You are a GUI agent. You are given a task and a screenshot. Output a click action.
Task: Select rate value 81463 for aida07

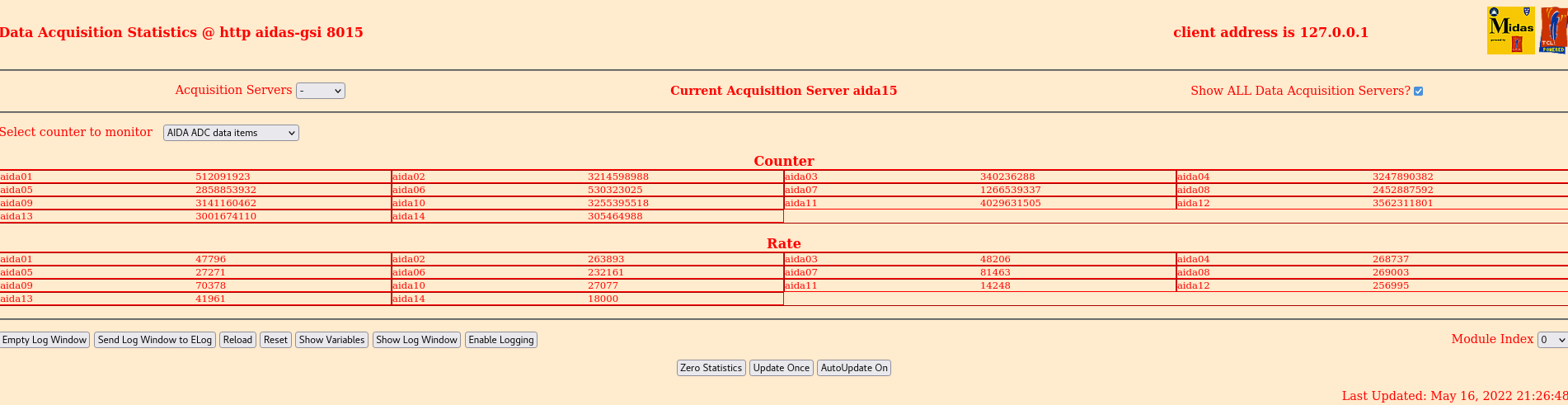pos(995,272)
